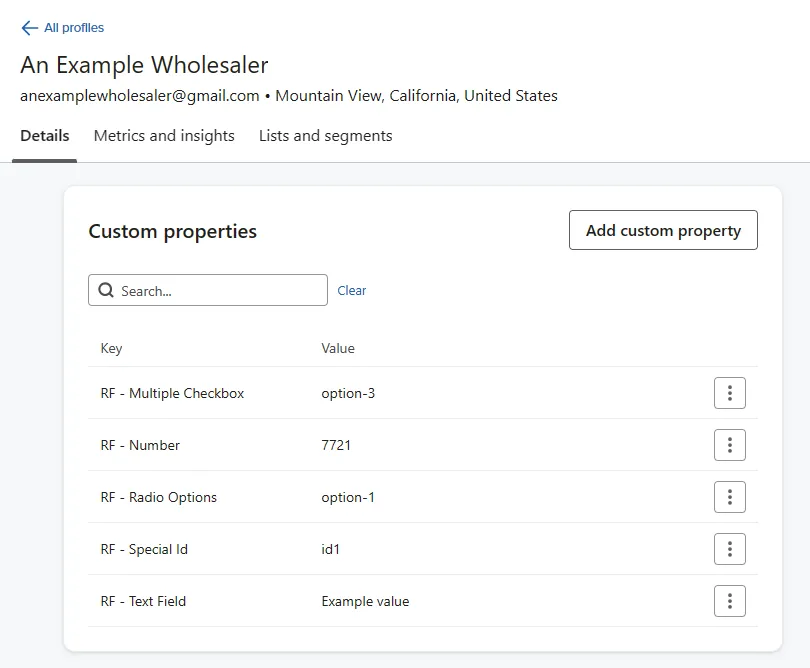
Task: Select the 'RF - Text Field' key
Action: coord(143,601)
